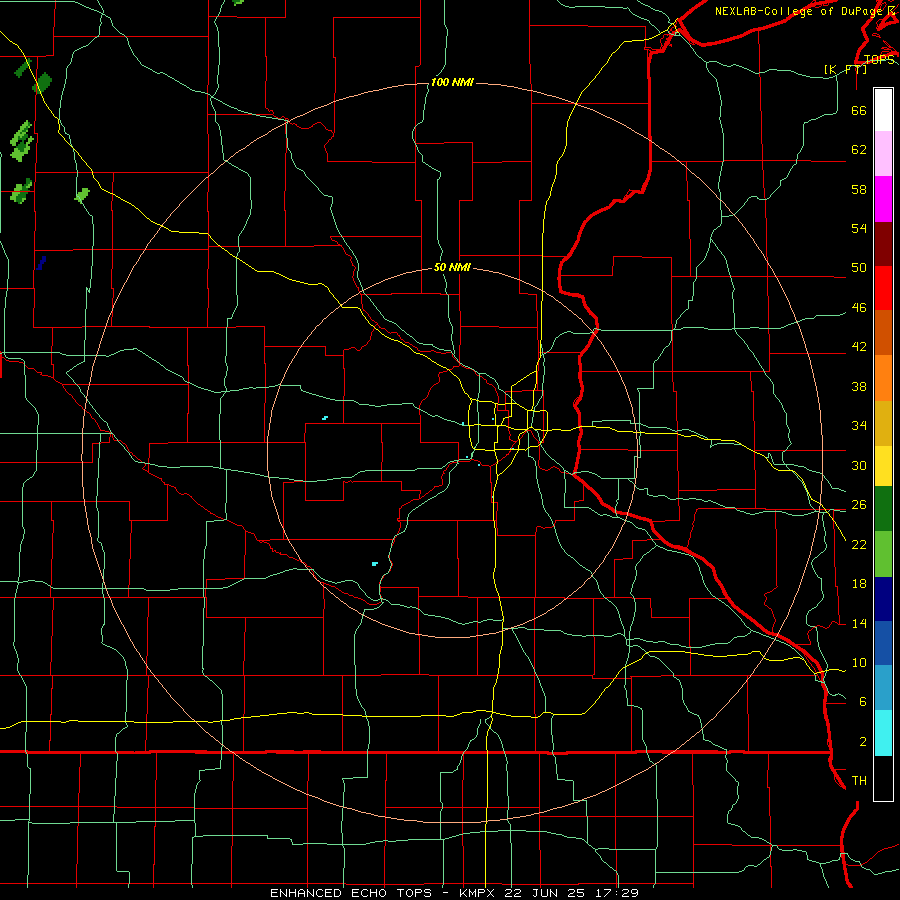Pick the dark red maroon legend swatch

[x=883, y=244]
